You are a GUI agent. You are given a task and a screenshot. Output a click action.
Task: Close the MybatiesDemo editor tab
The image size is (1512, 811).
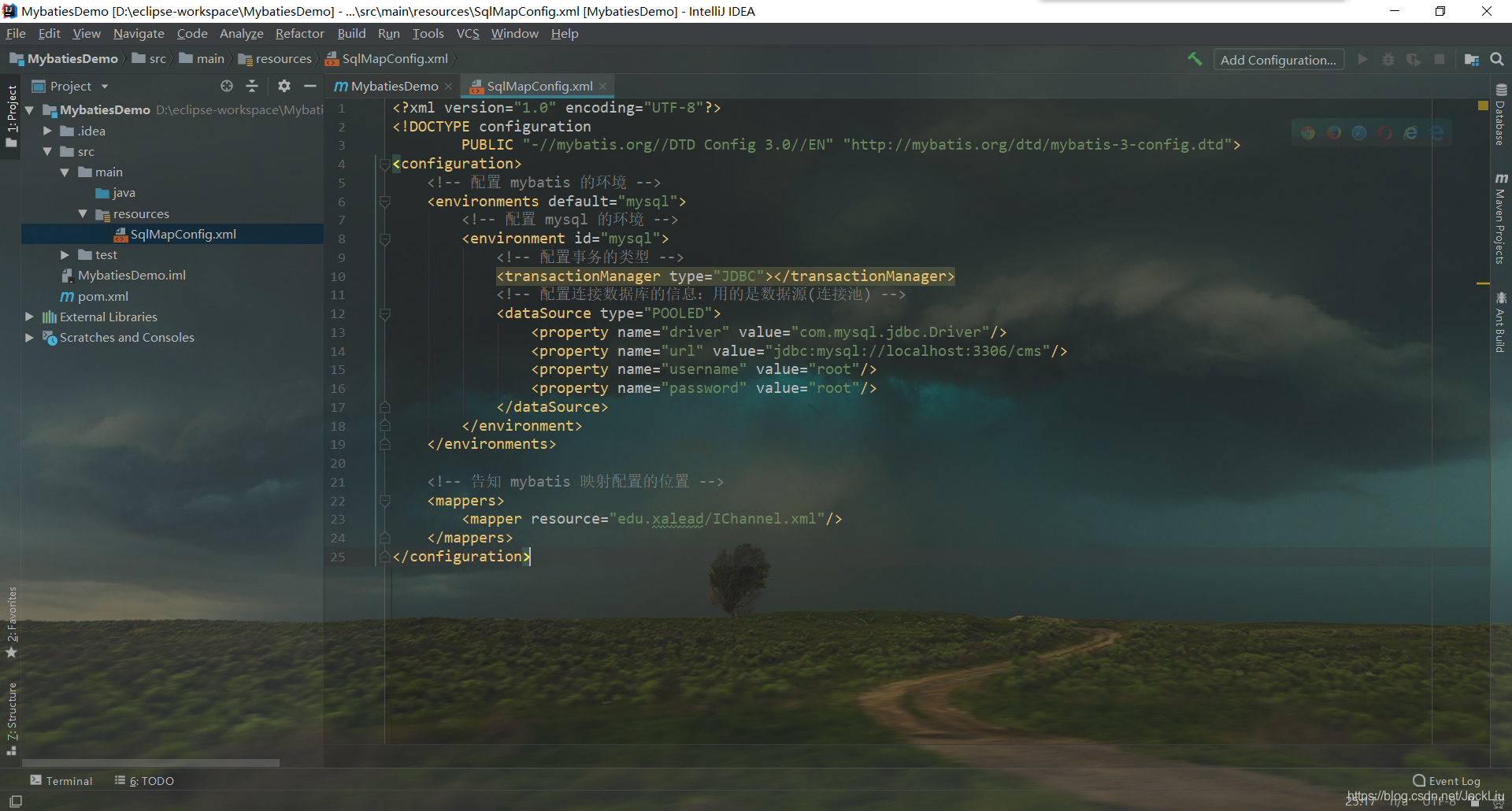pos(448,87)
